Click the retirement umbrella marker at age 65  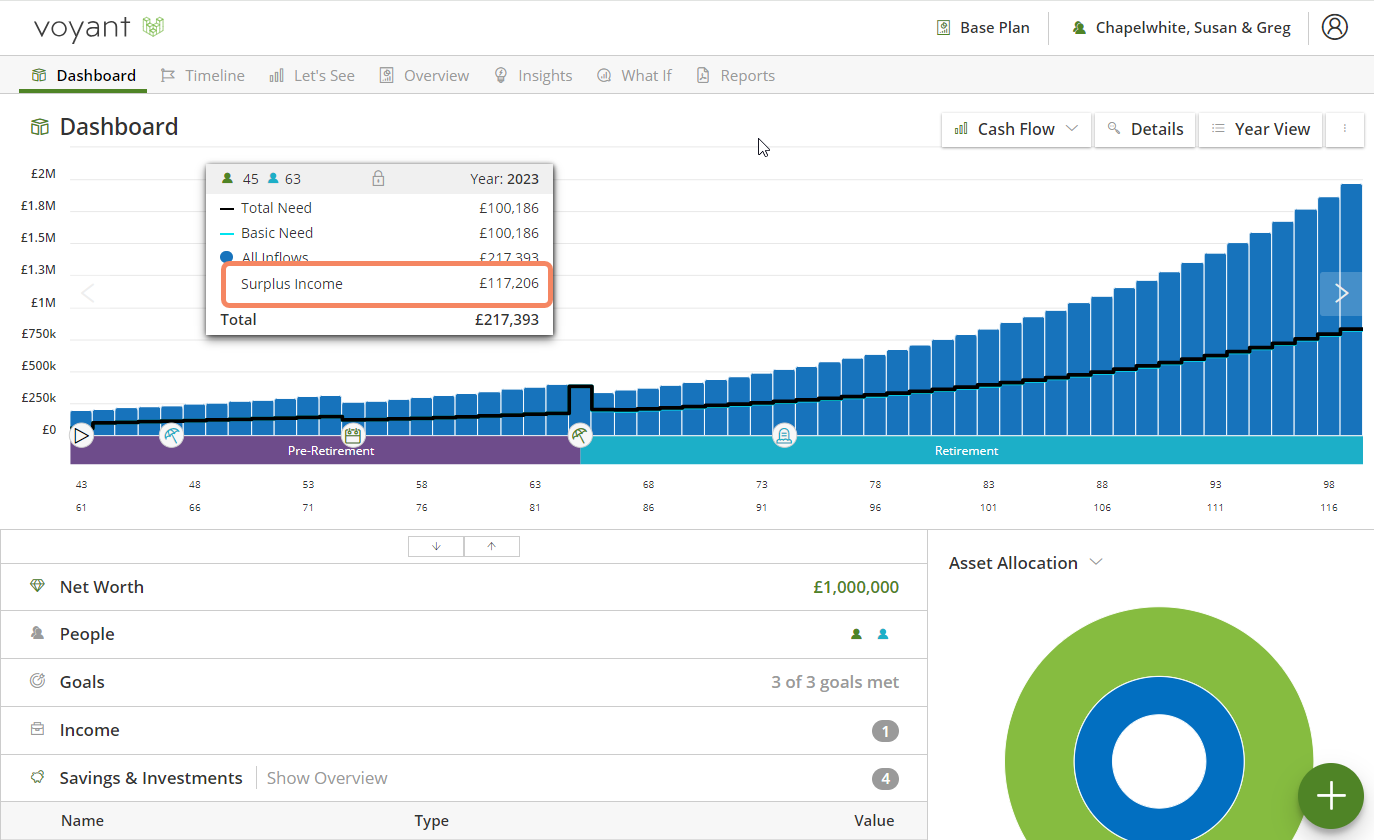point(580,435)
